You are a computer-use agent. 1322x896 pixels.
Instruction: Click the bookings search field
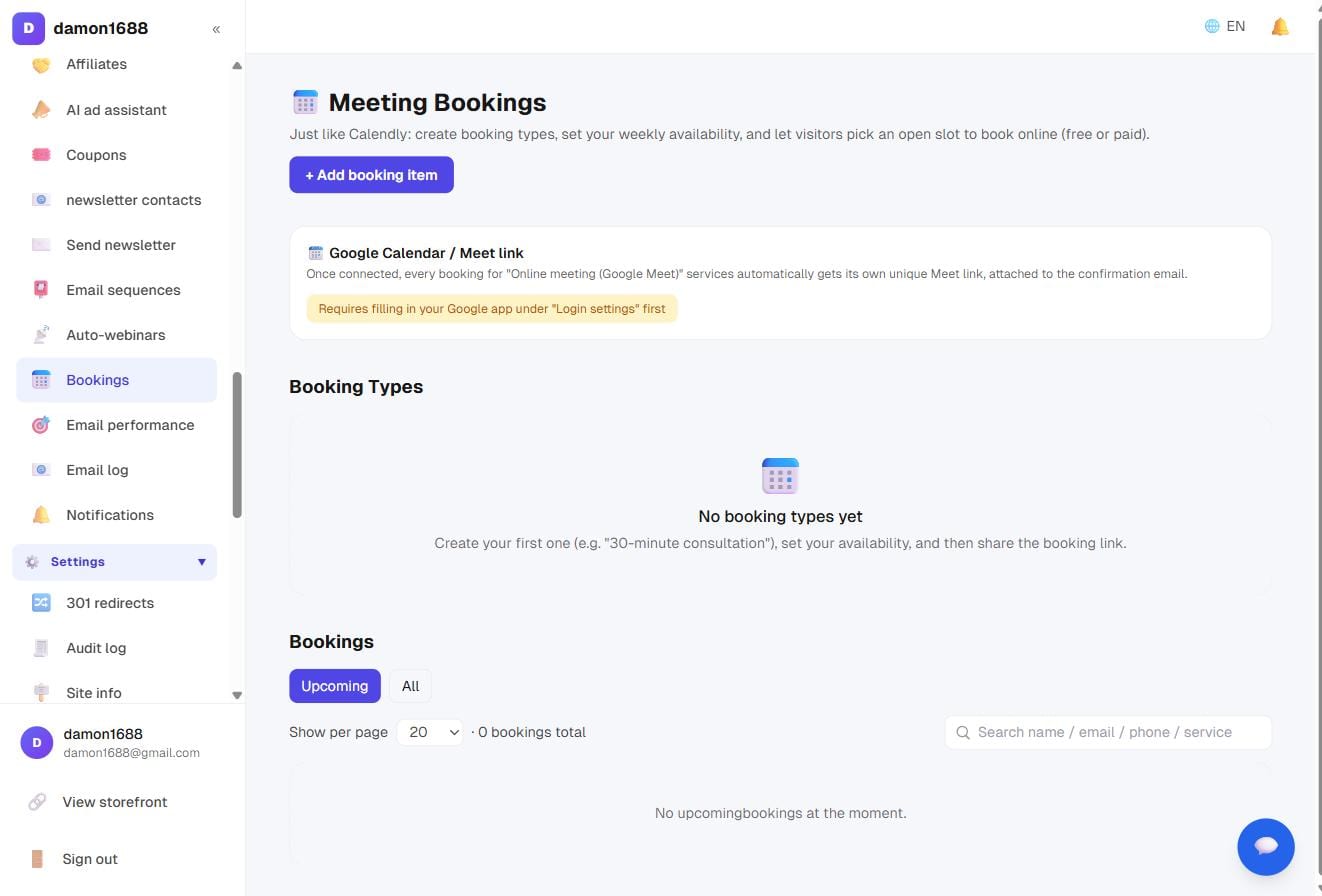click(1108, 732)
